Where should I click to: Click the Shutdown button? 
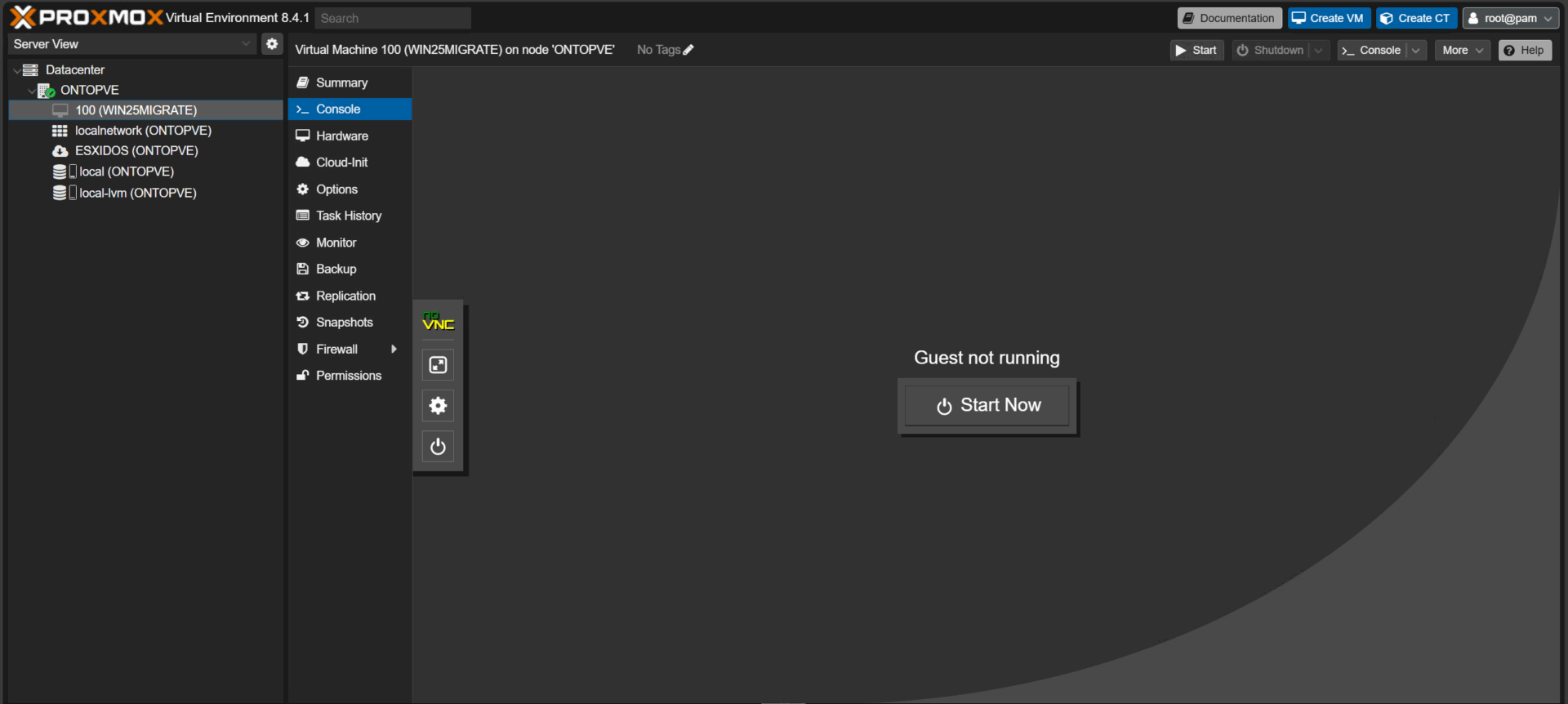coord(1271,51)
